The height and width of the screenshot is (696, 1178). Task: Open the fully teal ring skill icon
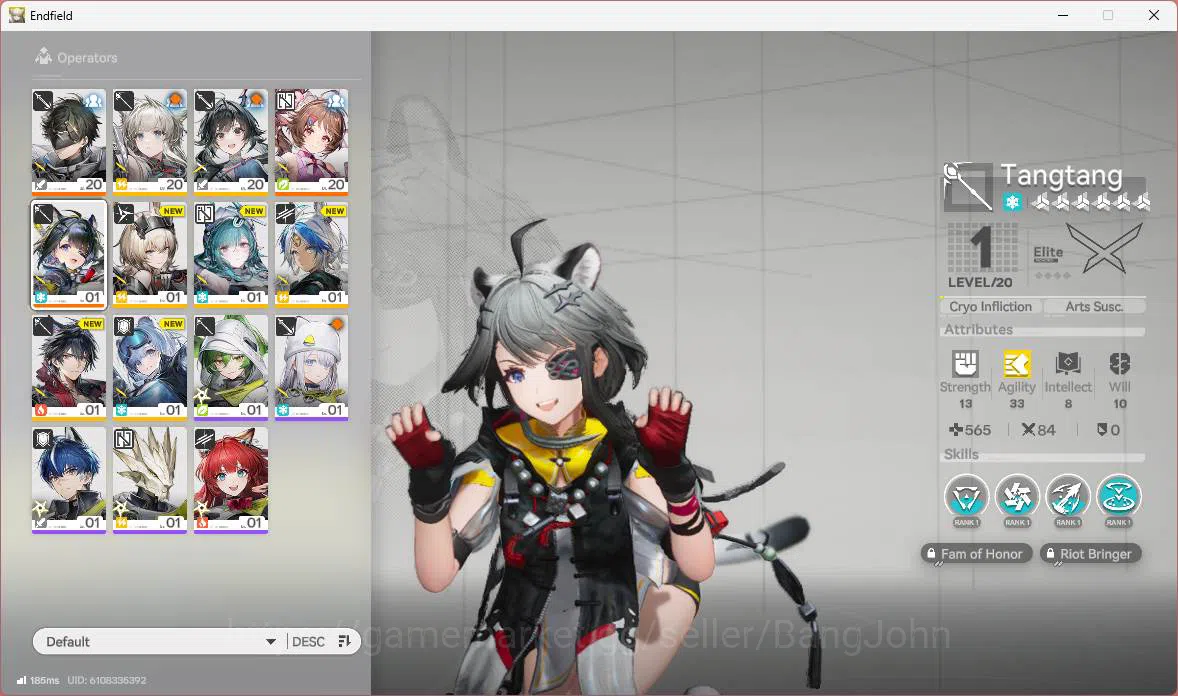point(1119,496)
